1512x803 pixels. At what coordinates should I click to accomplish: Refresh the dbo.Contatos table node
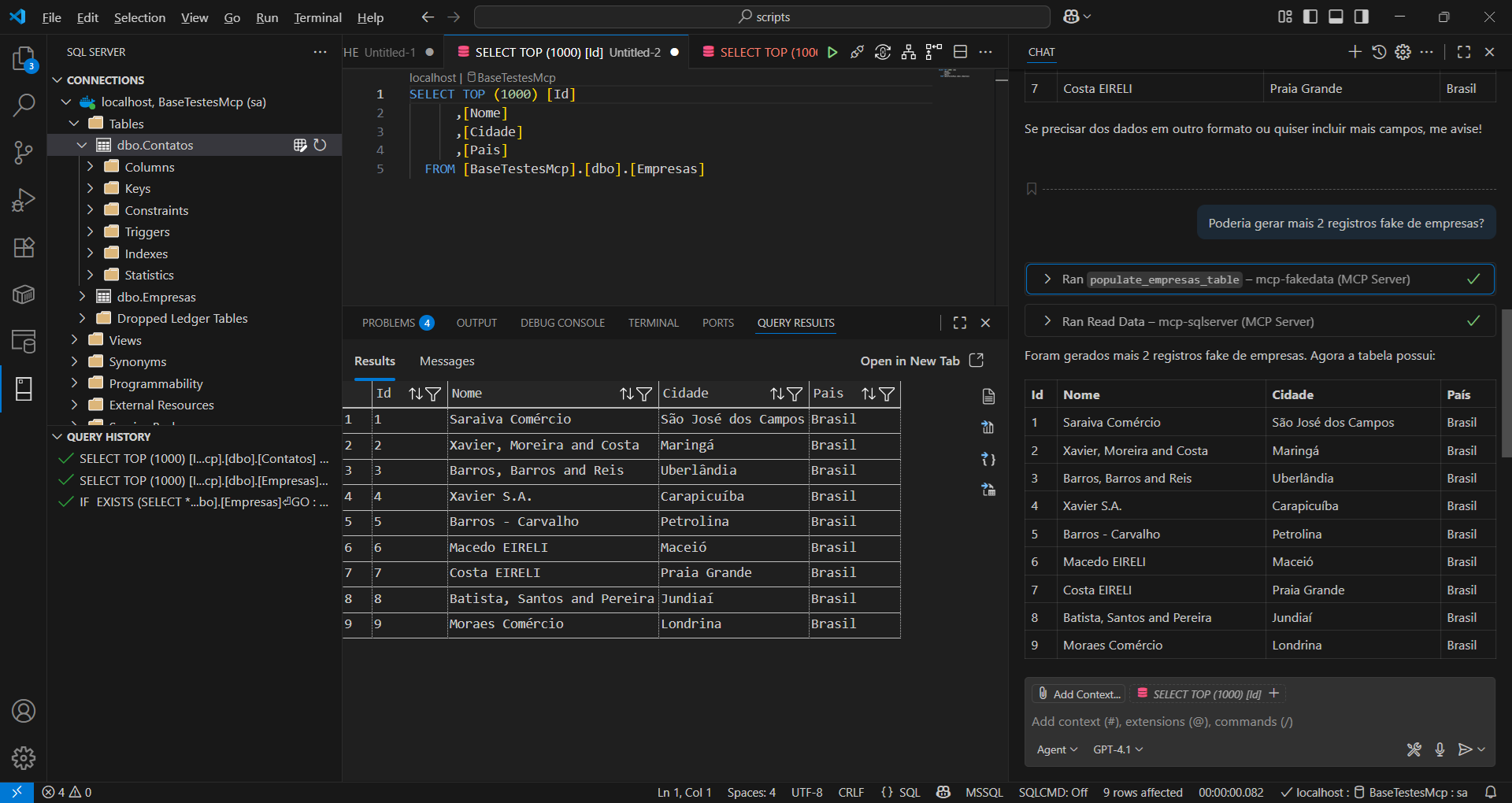(x=320, y=145)
